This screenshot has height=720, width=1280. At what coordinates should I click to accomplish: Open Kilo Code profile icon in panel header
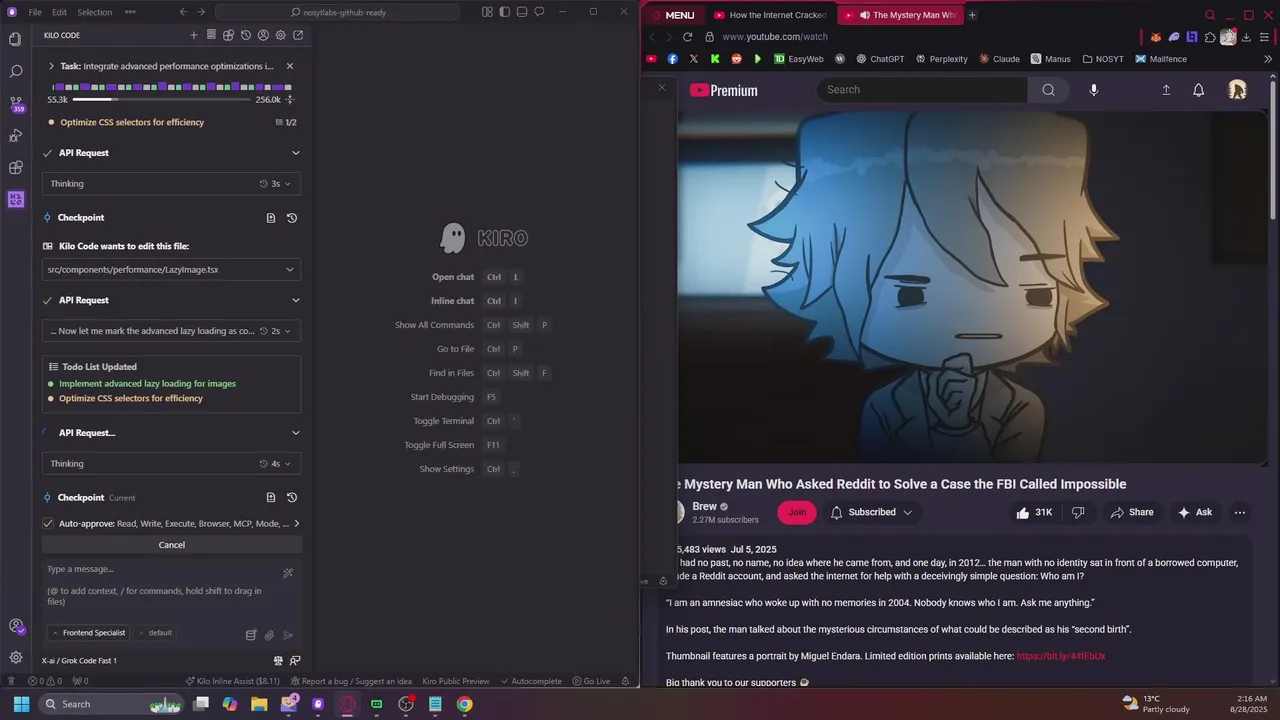click(x=263, y=35)
